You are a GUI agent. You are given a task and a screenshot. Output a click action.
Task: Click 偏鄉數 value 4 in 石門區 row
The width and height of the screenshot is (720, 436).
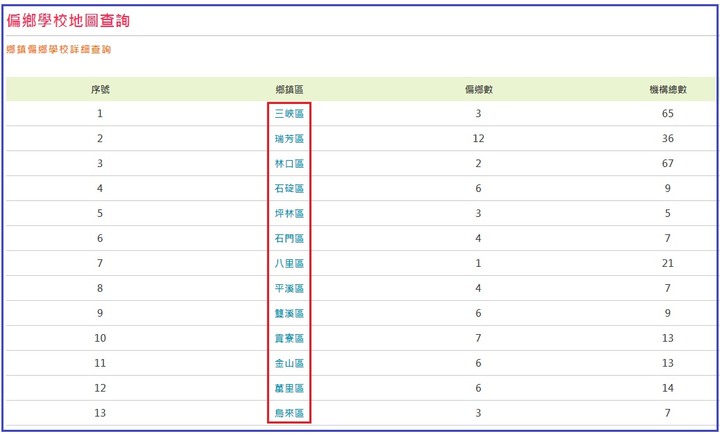pos(478,238)
